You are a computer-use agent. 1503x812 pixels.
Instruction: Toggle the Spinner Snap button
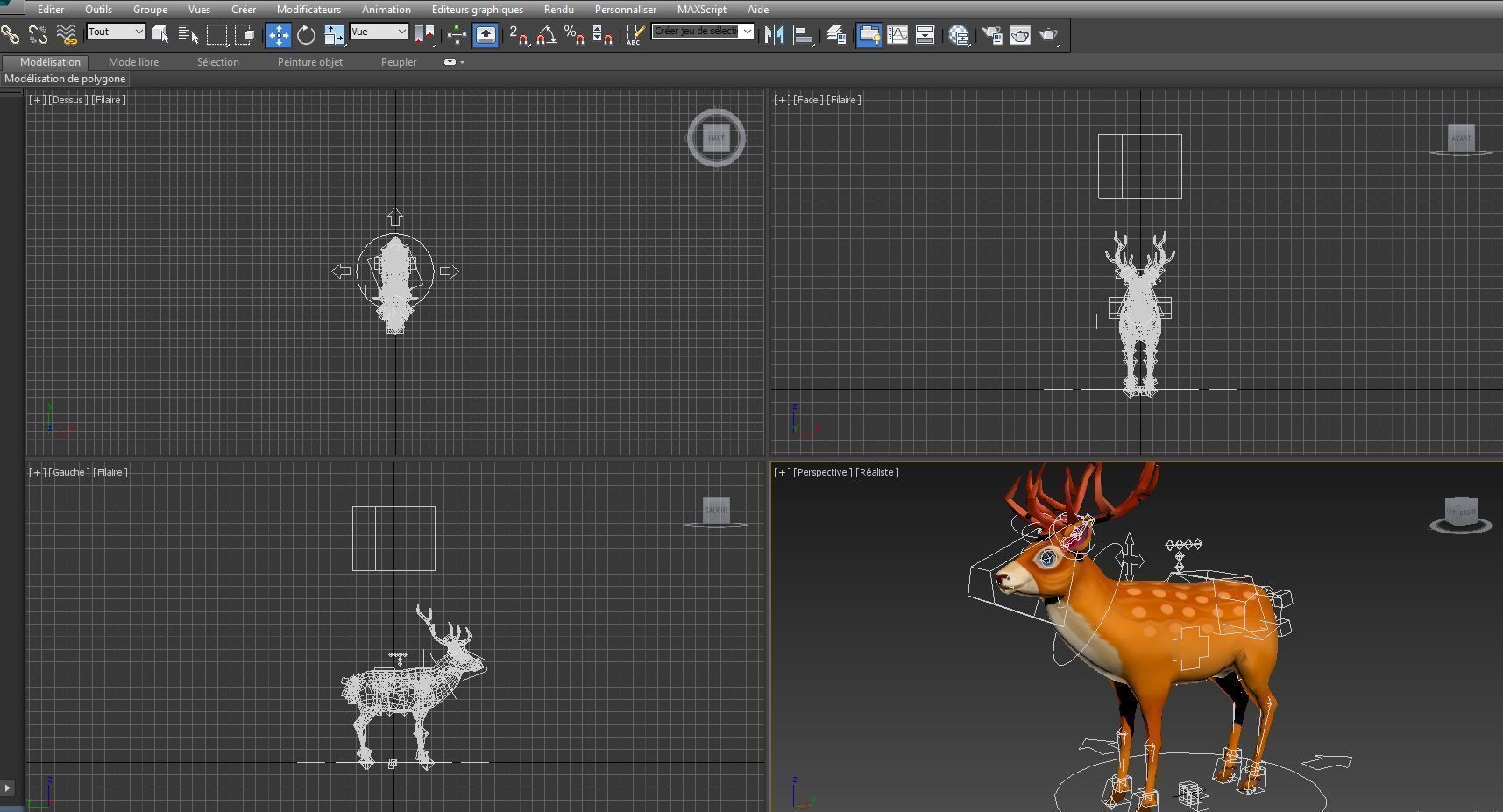[603, 35]
